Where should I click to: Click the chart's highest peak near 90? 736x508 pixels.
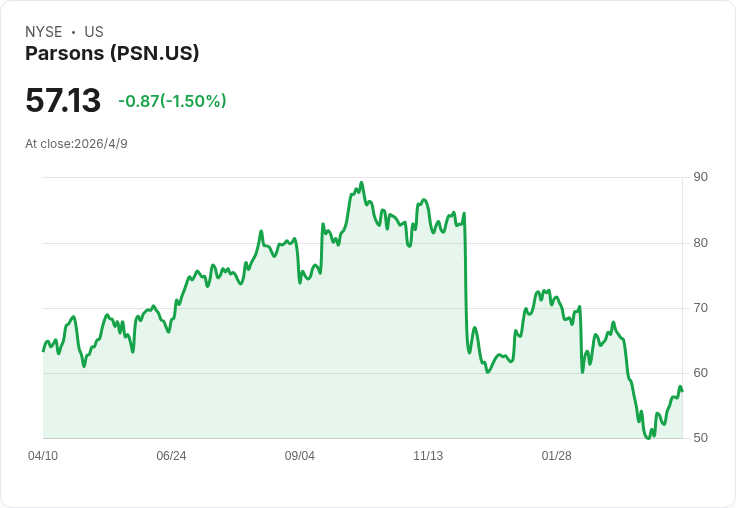[x=361, y=183]
